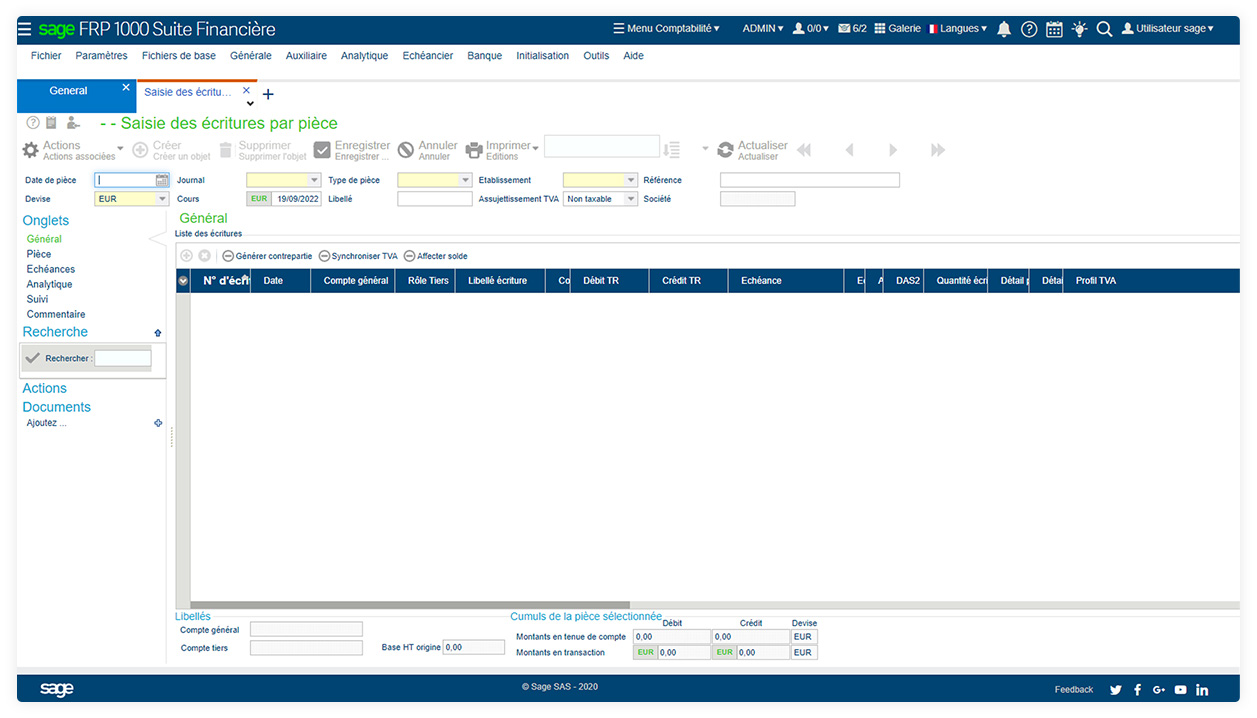Image resolution: width=1257 pixels, height=718 pixels.
Task: Select the Echéances onglet
Action: (x=51, y=269)
